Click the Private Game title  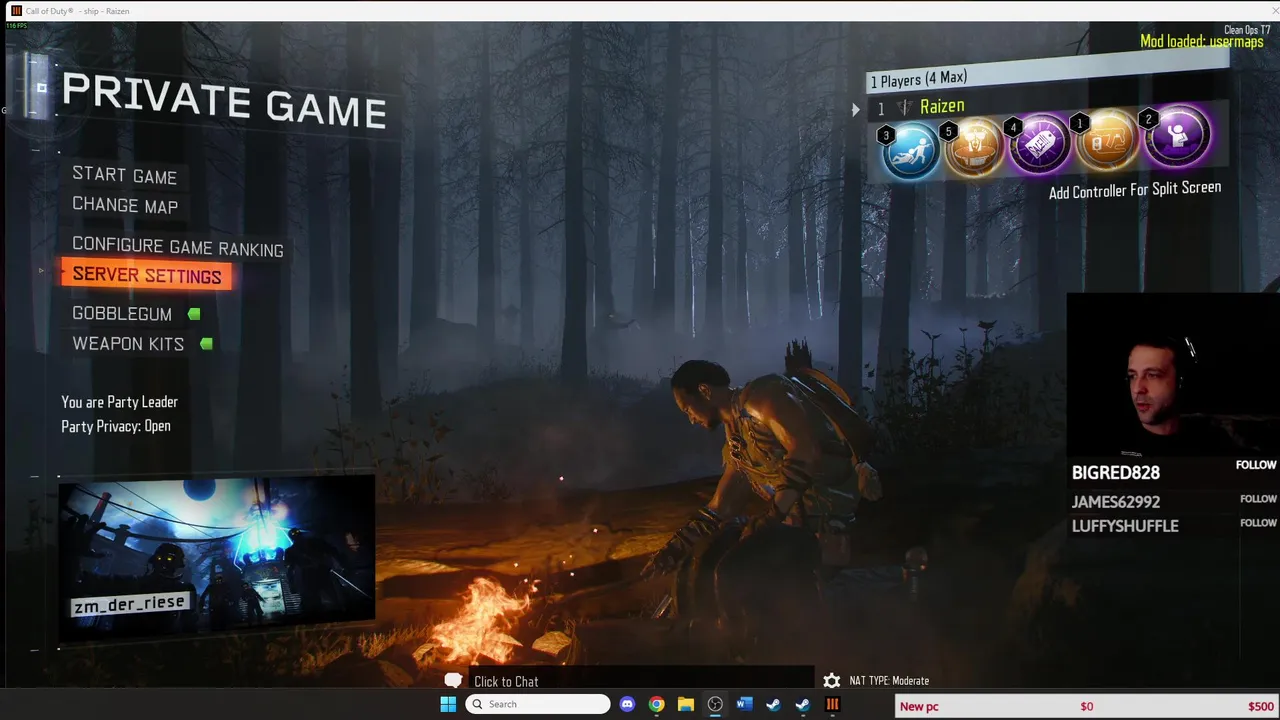224,100
